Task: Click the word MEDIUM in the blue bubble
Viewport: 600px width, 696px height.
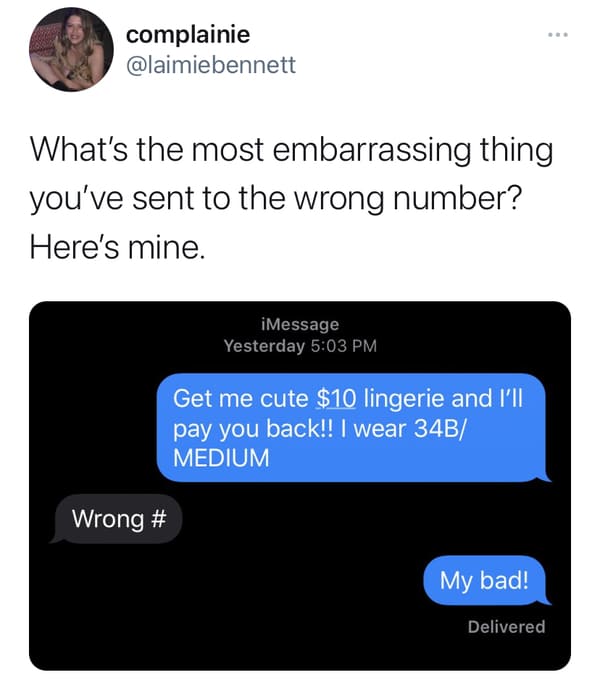Action: point(221,458)
